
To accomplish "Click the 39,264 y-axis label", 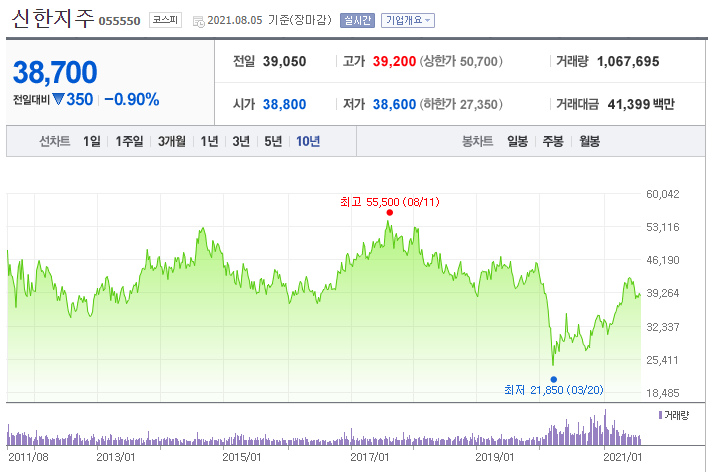I will point(662,293).
